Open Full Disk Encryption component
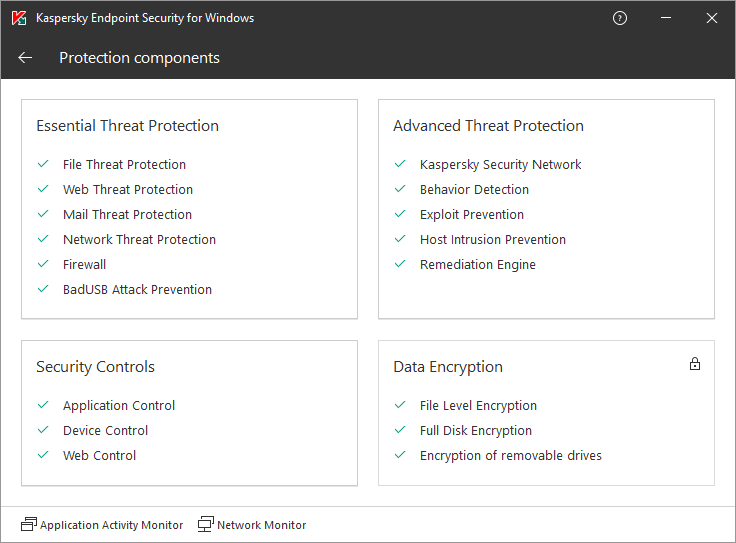The image size is (736, 543). pyautogui.click(x=476, y=430)
